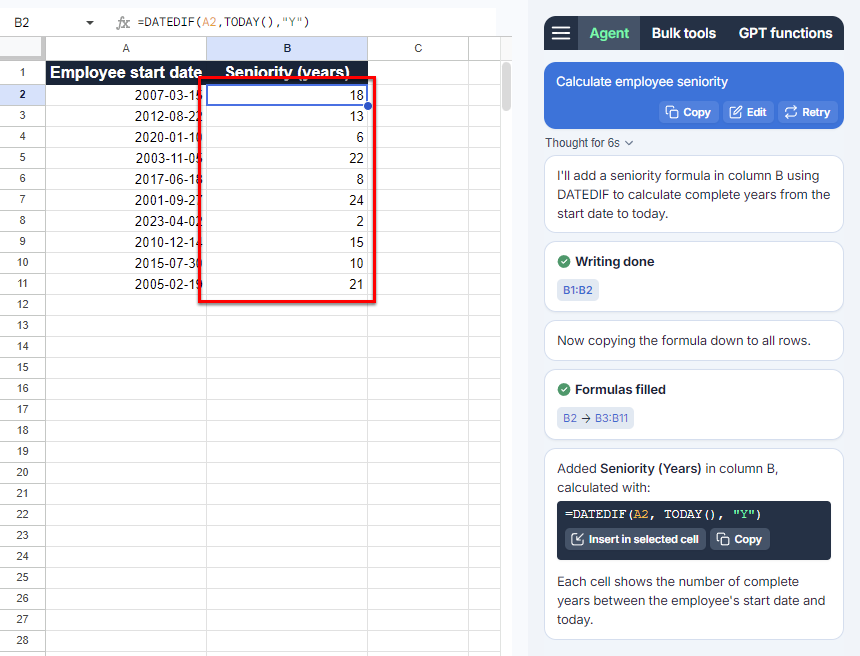Open the hamburger menu in the sidebar
860x656 pixels.
click(561, 33)
